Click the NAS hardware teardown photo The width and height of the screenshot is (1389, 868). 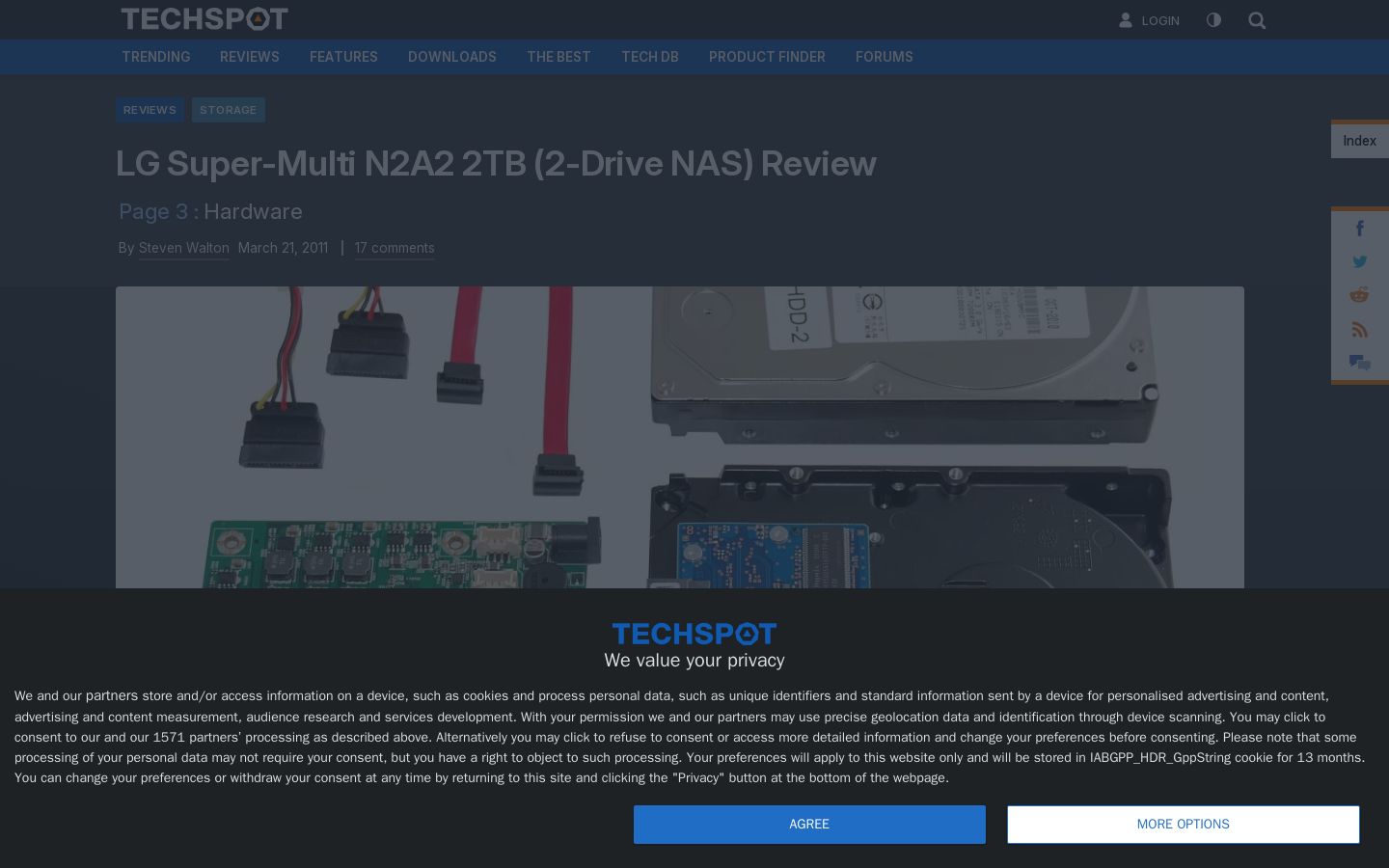680,437
